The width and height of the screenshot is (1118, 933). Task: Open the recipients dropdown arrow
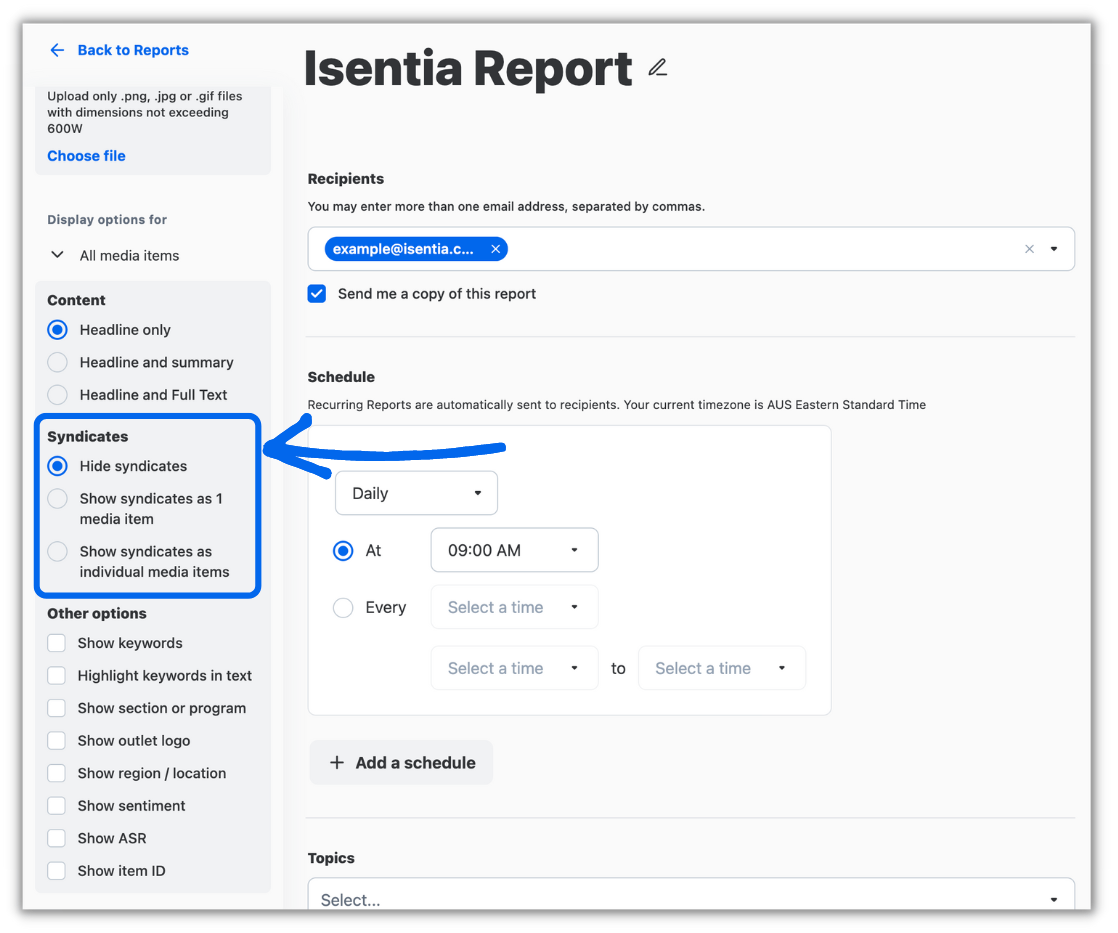coord(1054,249)
